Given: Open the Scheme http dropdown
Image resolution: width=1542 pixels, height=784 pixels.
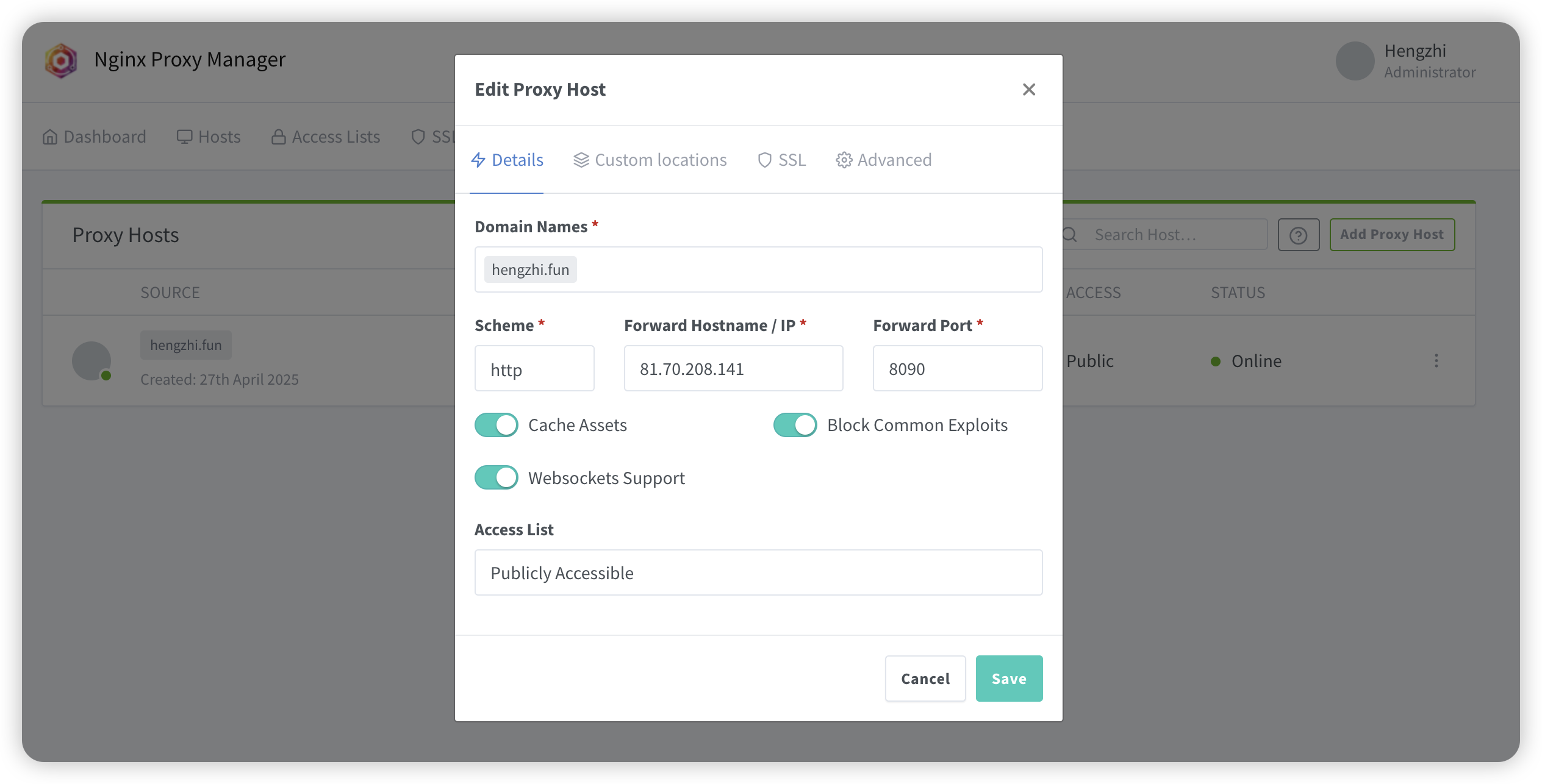Looking at the screenshot, I should pyautogui.click(x=534, y=369).
